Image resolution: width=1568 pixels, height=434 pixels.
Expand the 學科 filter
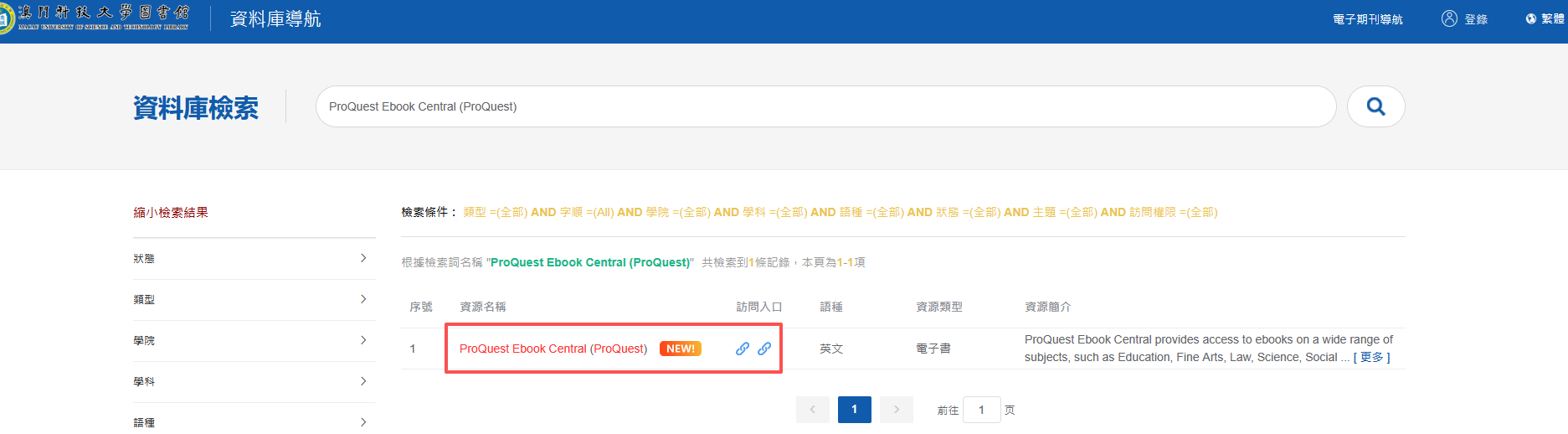(x=362, y=381)
